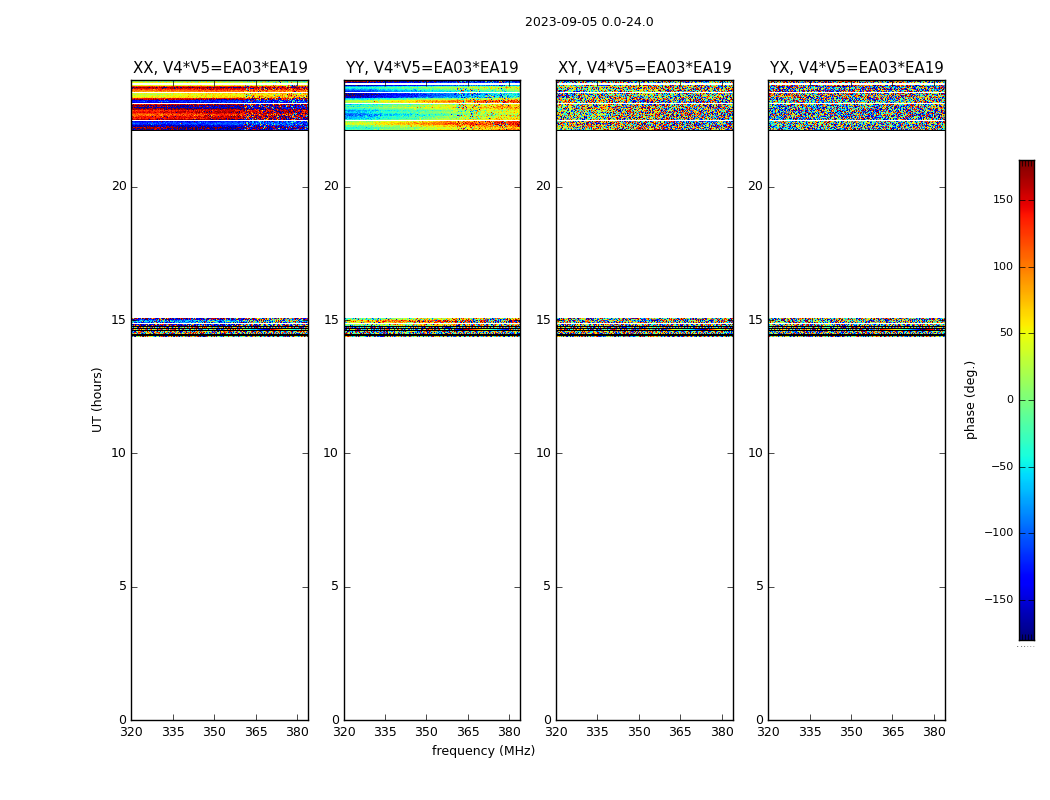
Task: Click the colorbar tick label −150
Action: pyautogui.click(x=999, y=600)
